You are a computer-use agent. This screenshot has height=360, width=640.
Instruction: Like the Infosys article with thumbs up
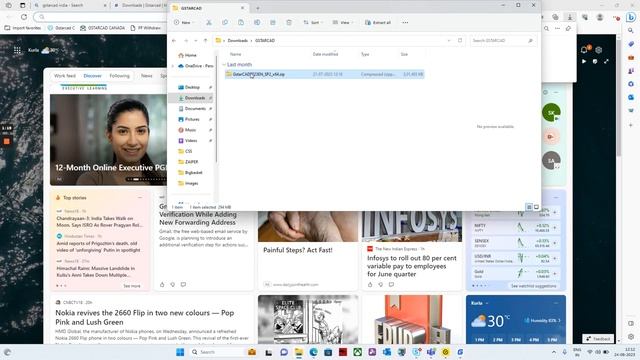click(x=370, y=284)
